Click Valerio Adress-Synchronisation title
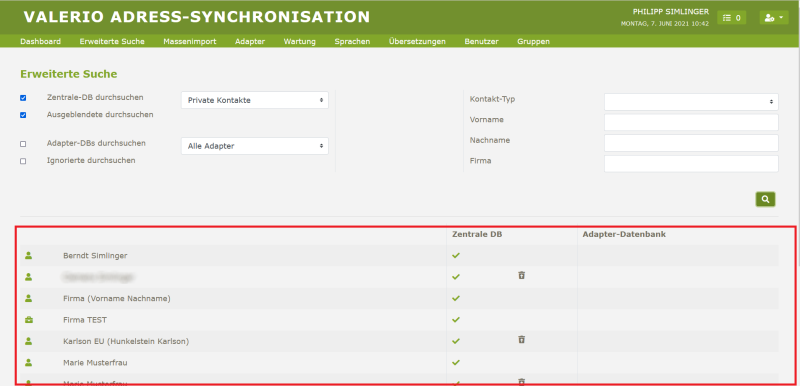Viewport: 800px width, 386px height. tap(197, 17)
